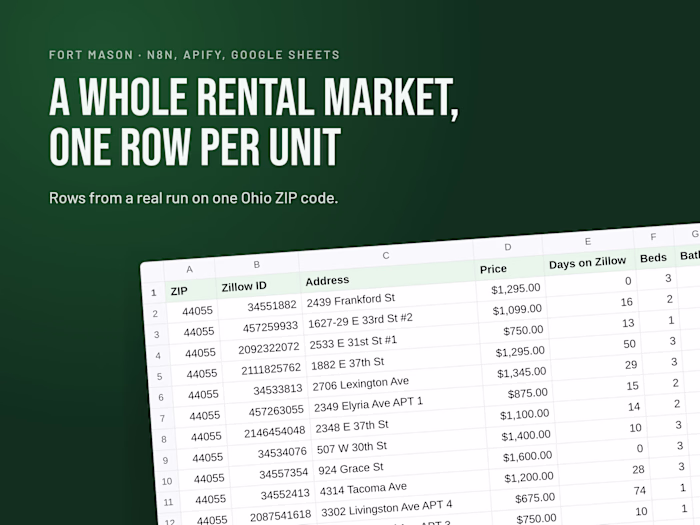
Task: Click price cell $875.00
Action: pyautogui.click(x=518, y=394)
